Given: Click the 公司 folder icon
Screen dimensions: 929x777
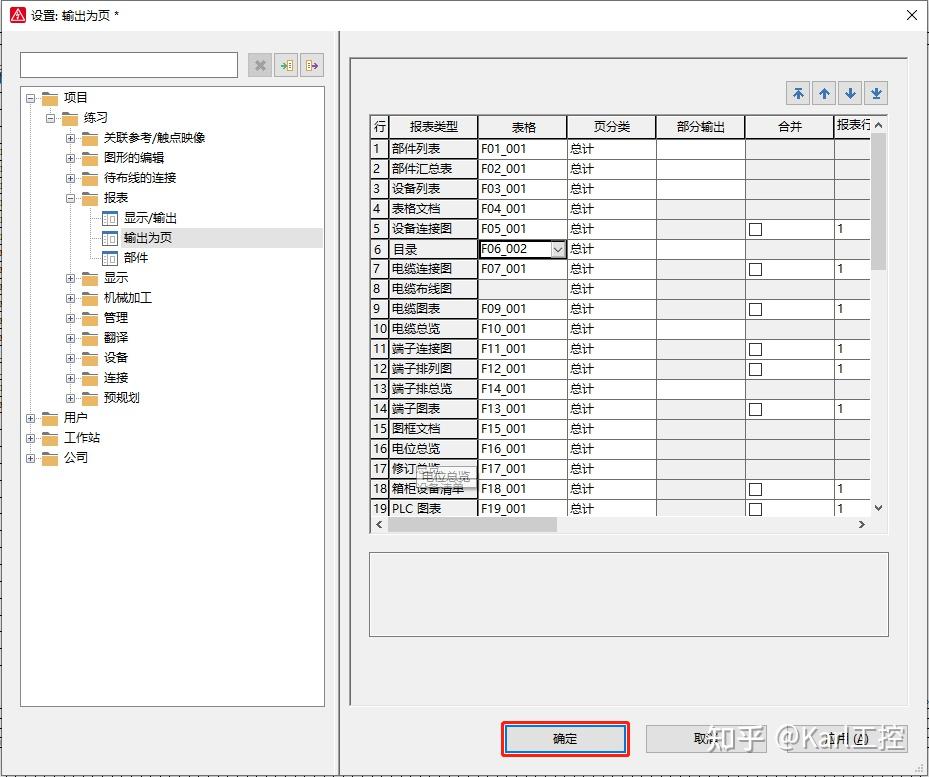Looking at the screenshot, I should 50,459.
